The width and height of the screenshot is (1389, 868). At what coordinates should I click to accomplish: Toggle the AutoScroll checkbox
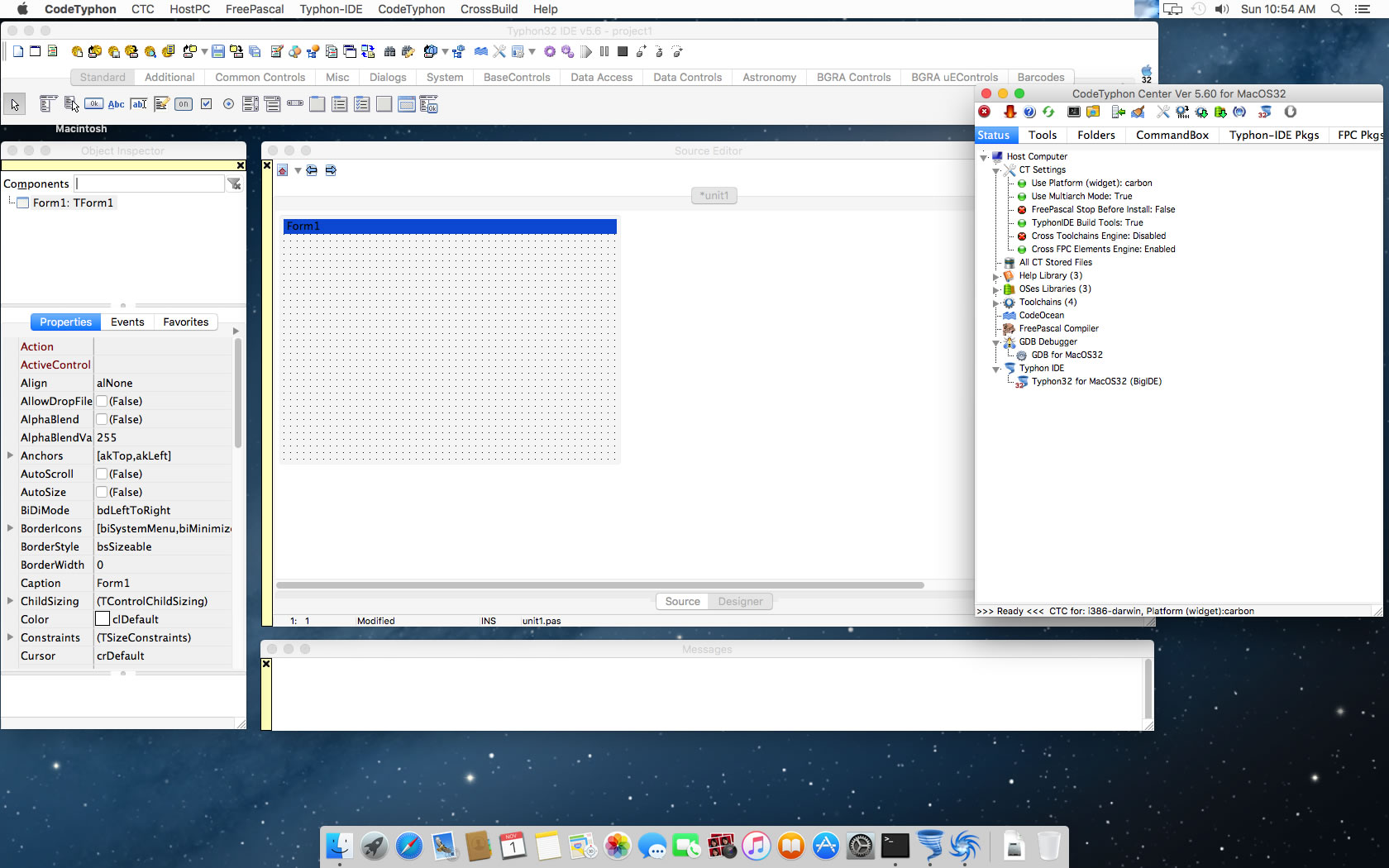click(102, 474)
